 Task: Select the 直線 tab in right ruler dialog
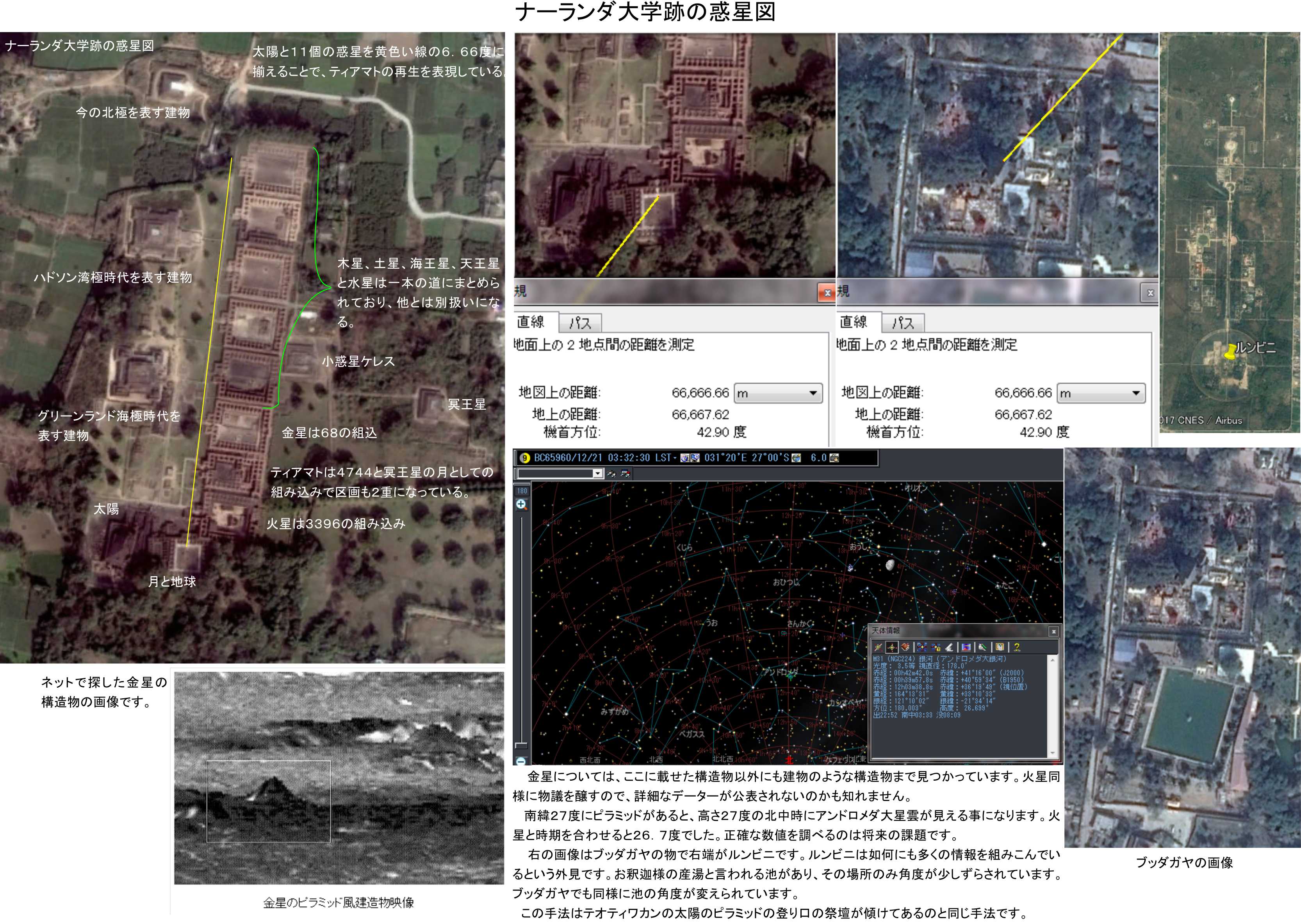pos(853,322)
